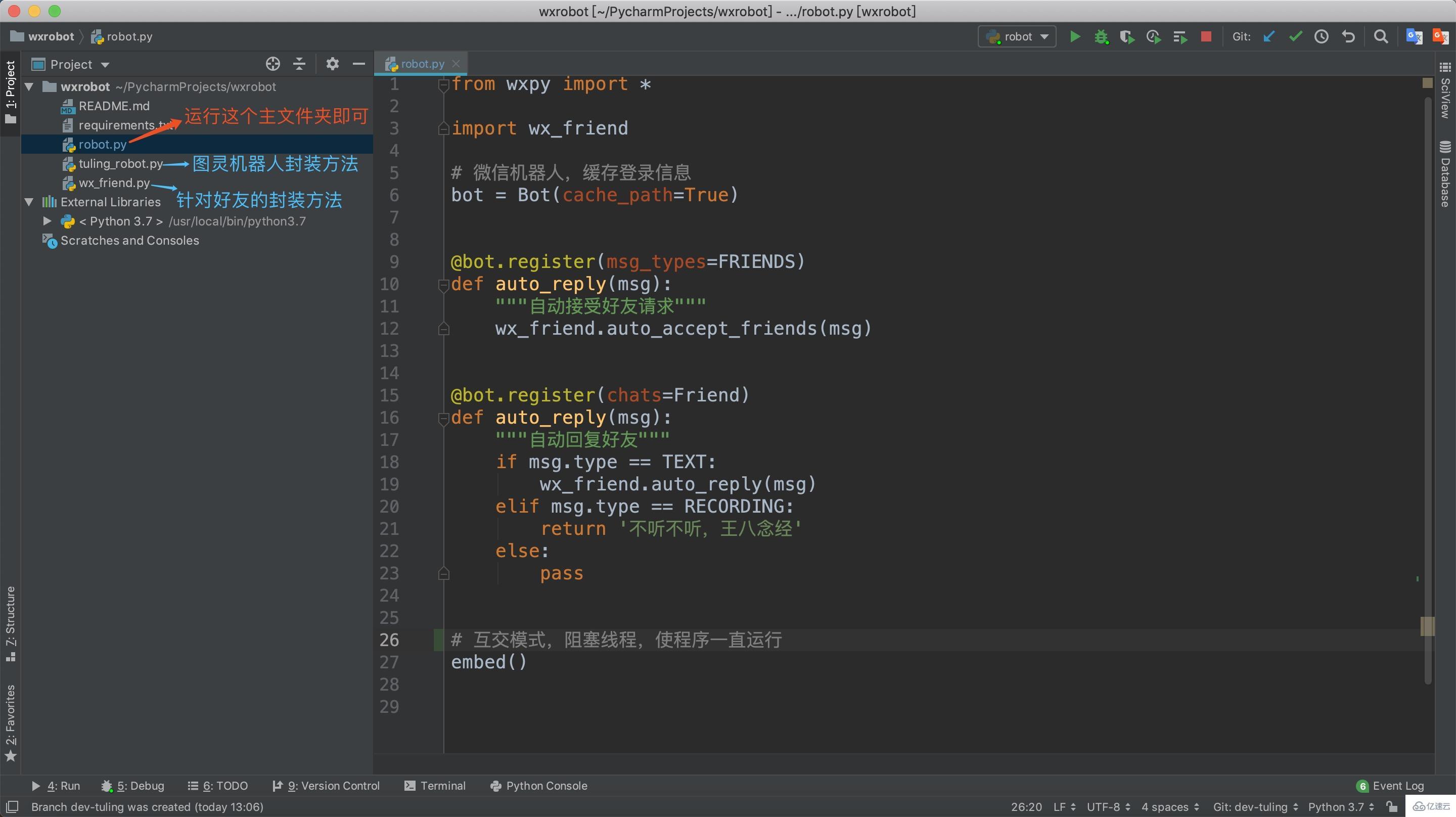Update project from Git
Viewport: 1456px width, 817px height.
[x=1269, y=37]
